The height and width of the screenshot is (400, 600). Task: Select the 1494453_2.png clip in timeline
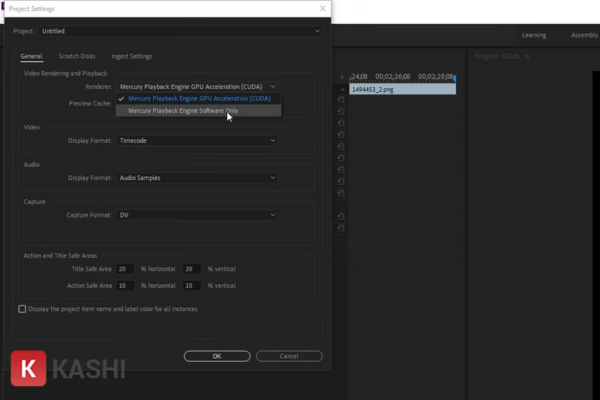[403, 90]
